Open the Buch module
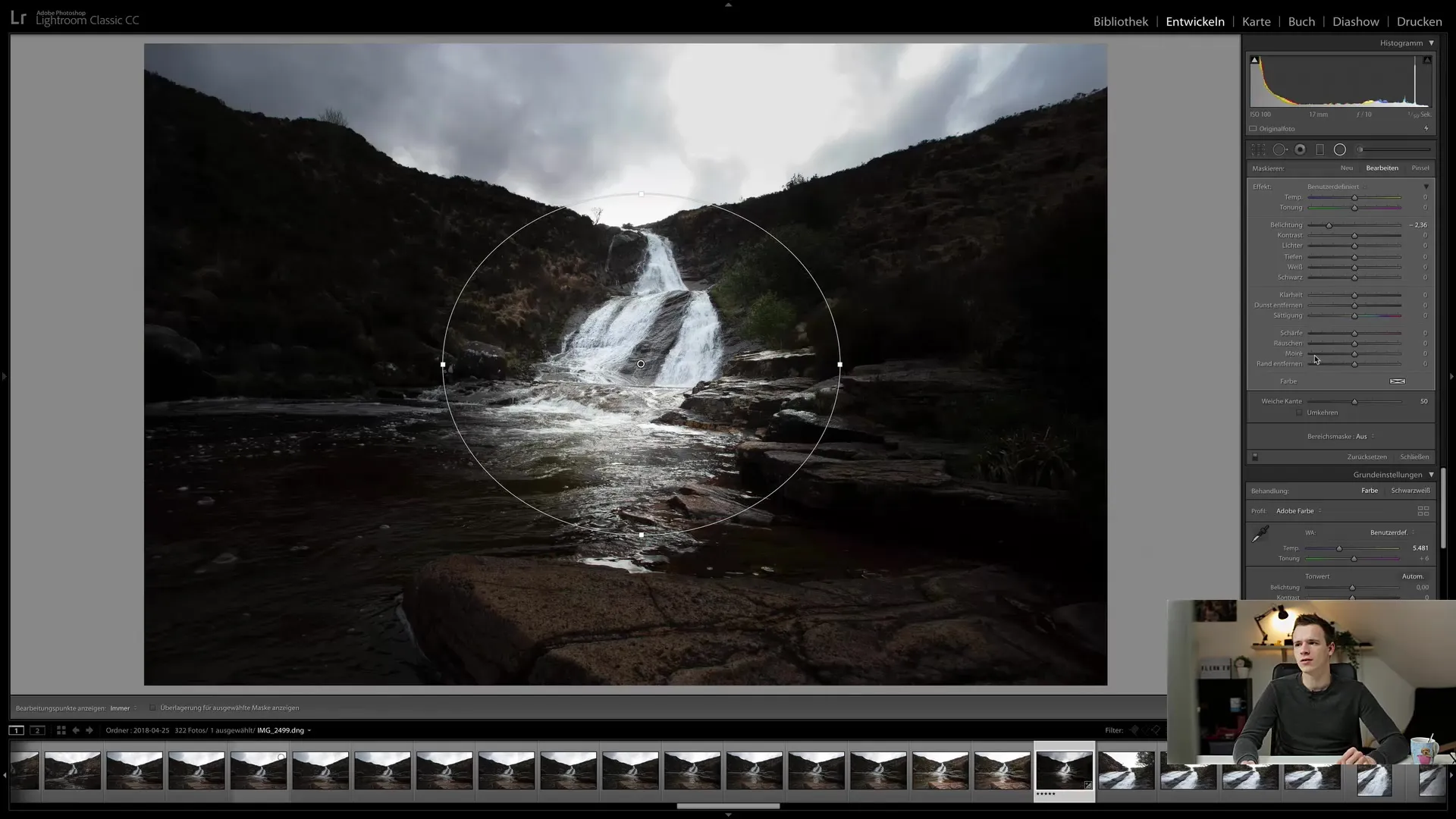The height and width of the screenshot is (819, 1456). click(x=1301, y=21)
